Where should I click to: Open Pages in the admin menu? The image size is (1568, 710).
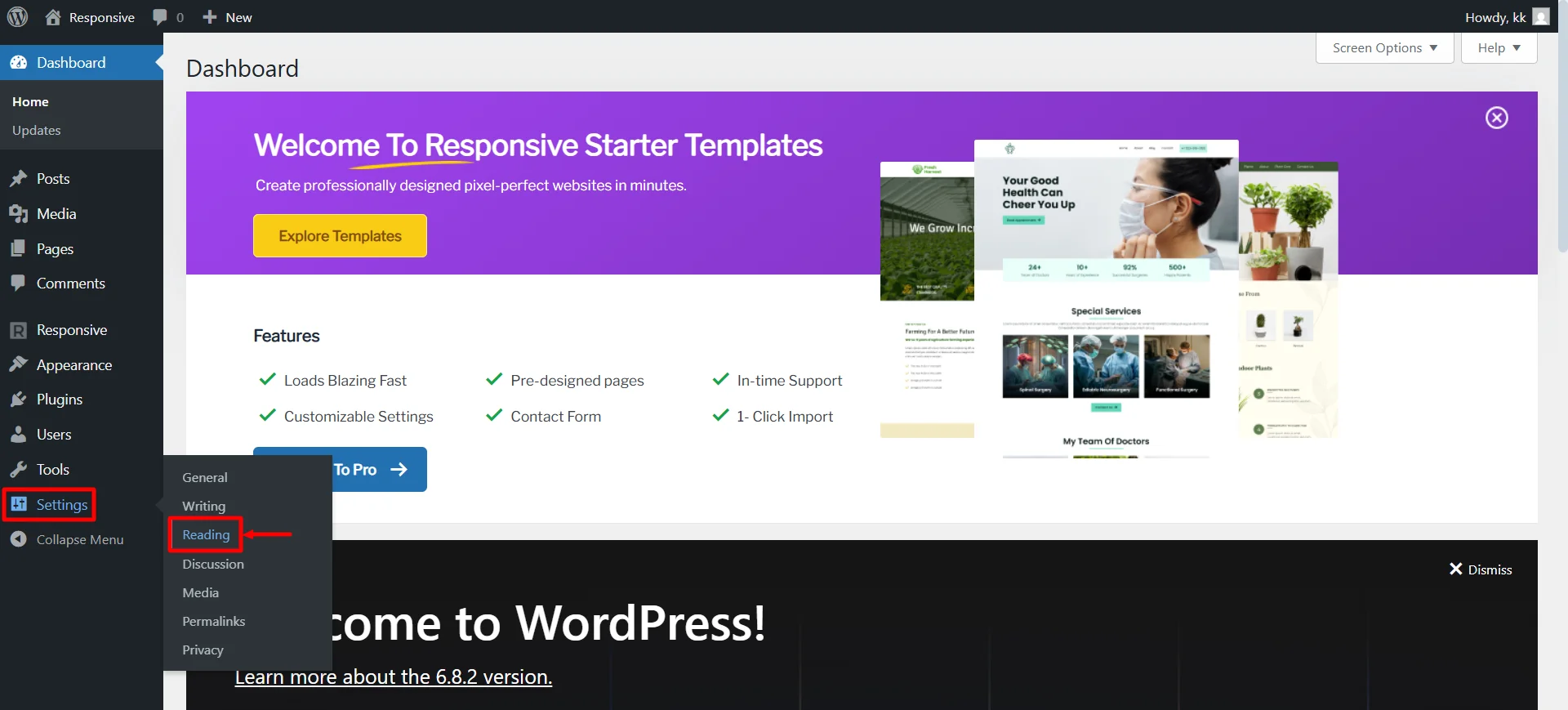[55, 249]
